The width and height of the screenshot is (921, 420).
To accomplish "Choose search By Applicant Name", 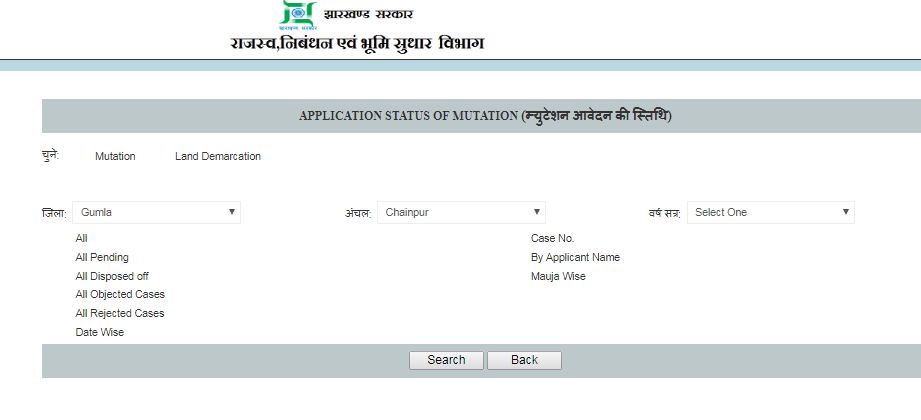I will [575, 257].
